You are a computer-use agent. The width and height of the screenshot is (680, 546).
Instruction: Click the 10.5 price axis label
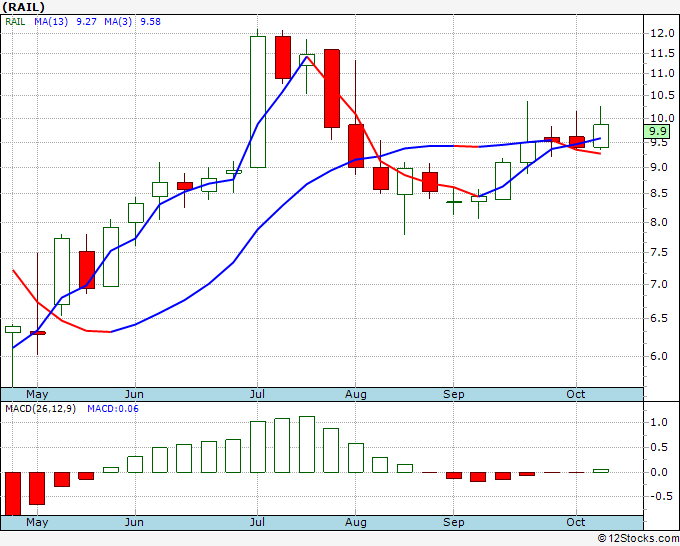pyautogui.click(x=662, y=95)
